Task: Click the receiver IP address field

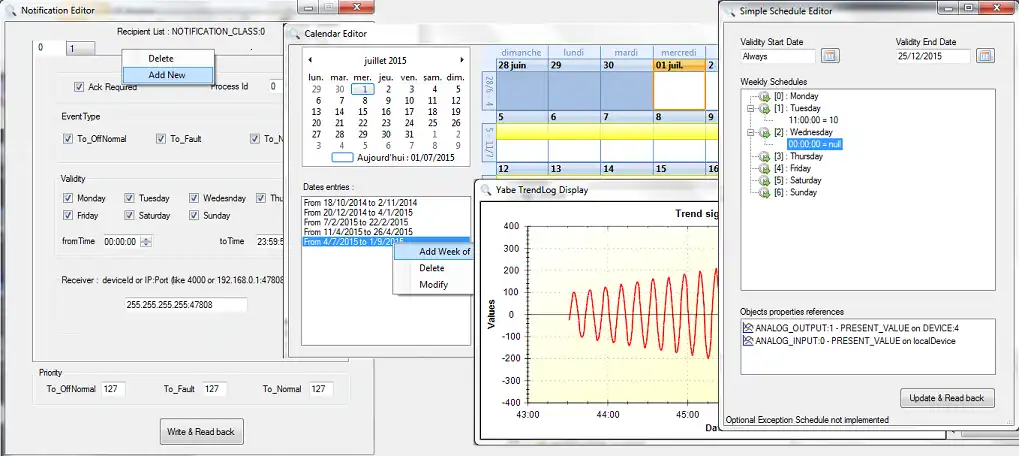Action: tap(186, 305)
